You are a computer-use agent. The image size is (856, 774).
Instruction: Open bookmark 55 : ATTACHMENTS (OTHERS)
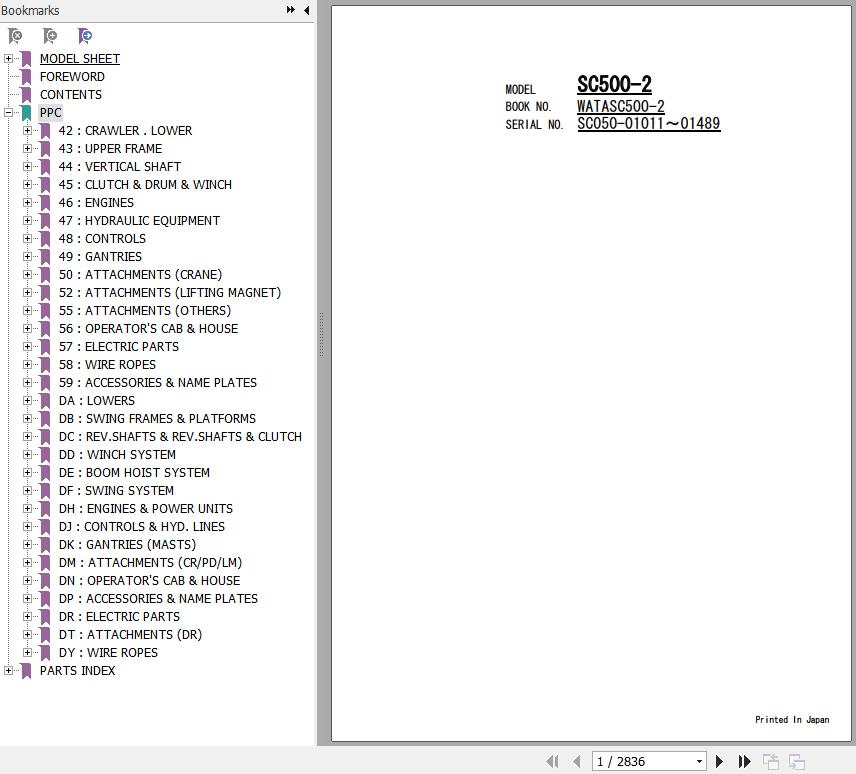click(145, 311)
